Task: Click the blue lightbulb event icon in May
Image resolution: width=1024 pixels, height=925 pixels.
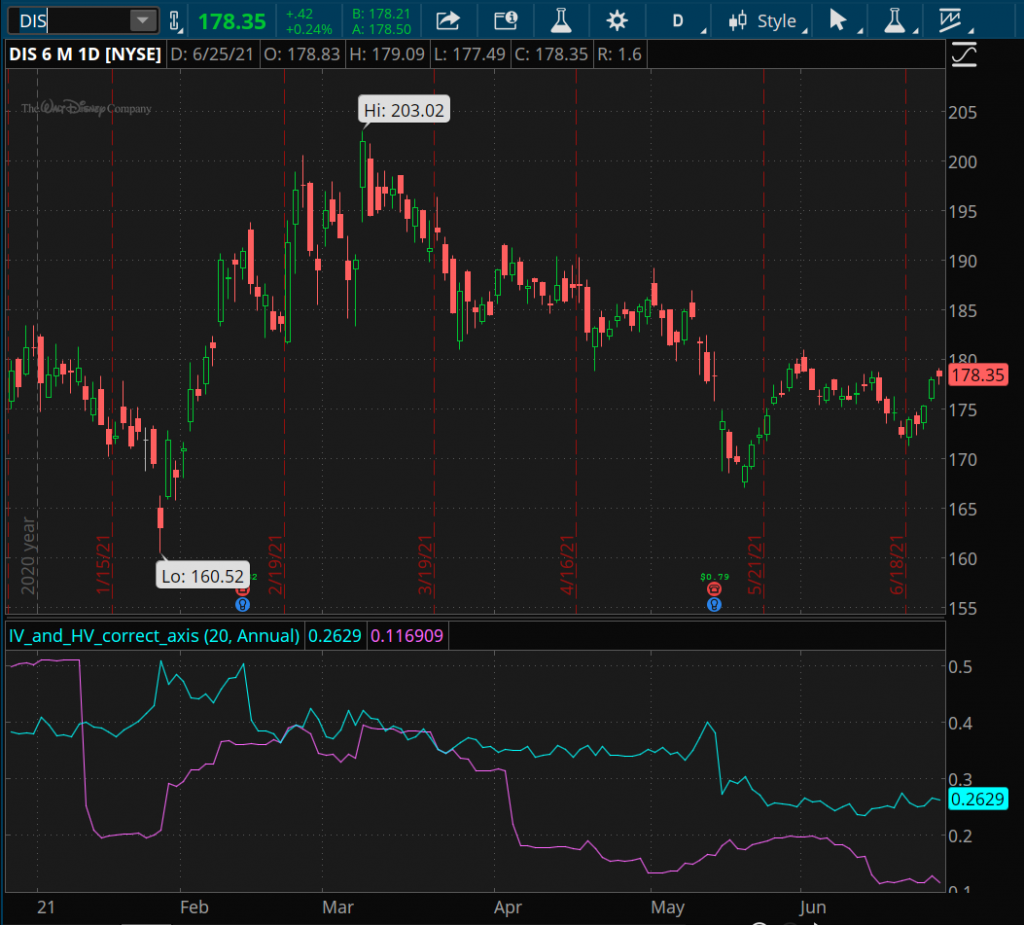Action: click(x=714, y=605)
